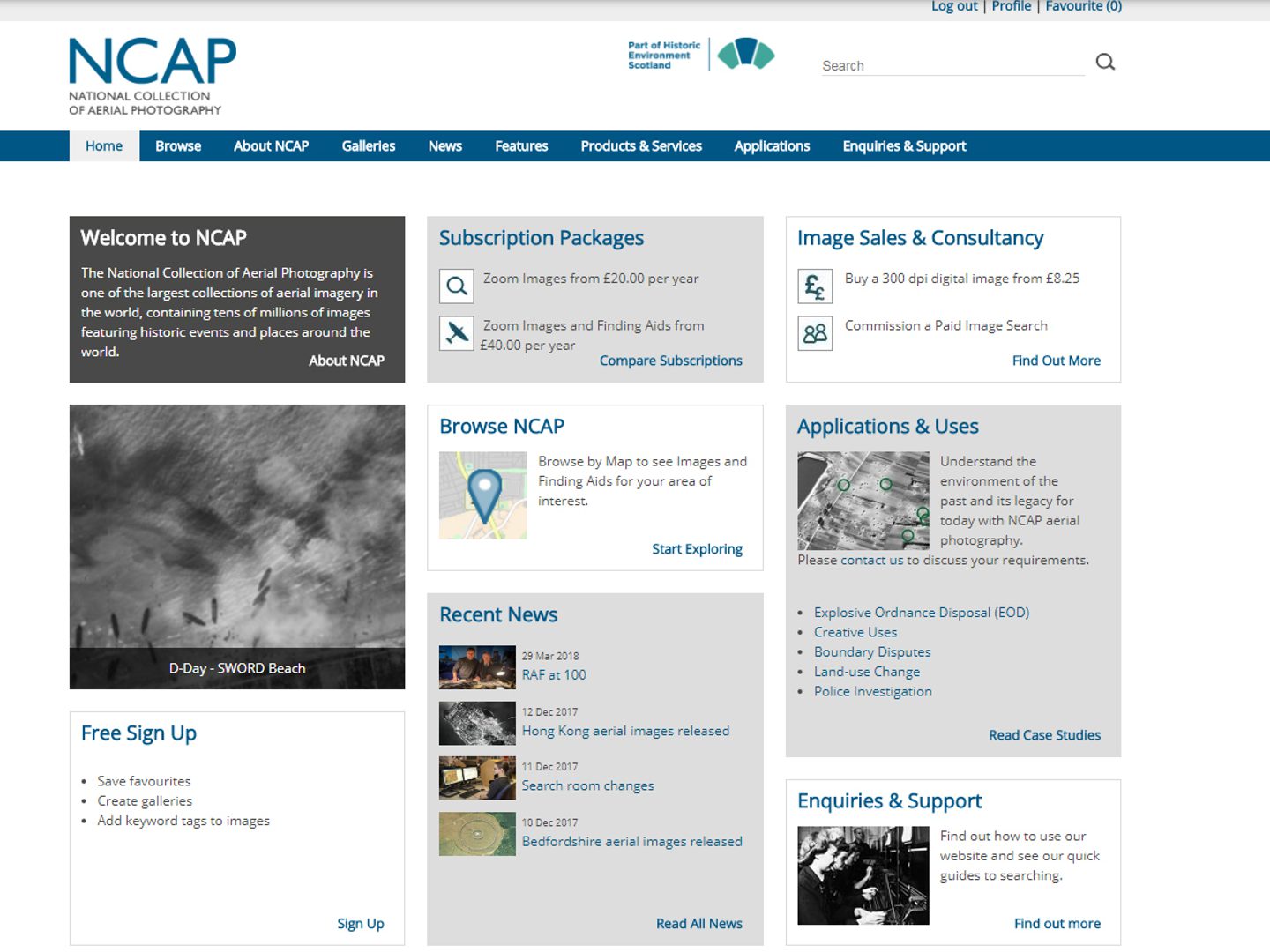1270x952 pixels.
Task: Click Read All News
Action: click(x=698, y=923)
